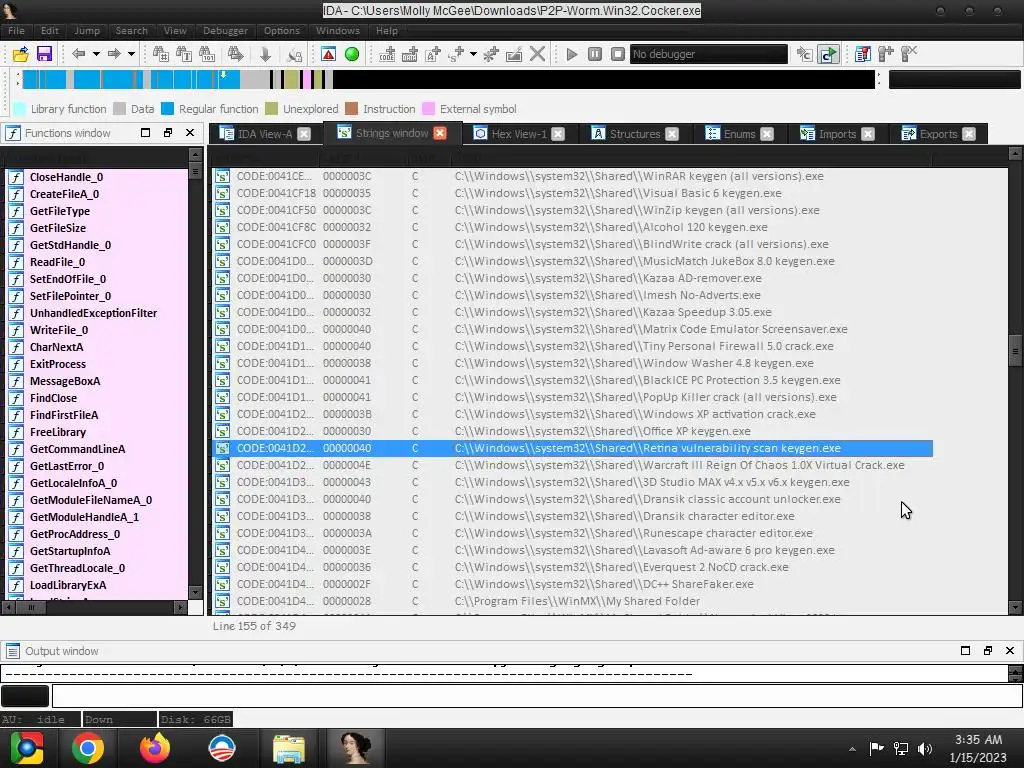
Task: Close the Strings window tab
Action: click(x=440, y=133)
